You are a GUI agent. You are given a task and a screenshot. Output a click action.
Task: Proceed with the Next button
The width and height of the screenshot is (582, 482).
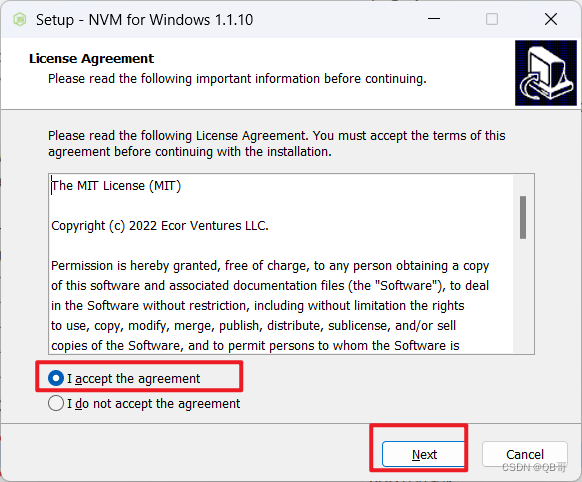tap(423, 454)
